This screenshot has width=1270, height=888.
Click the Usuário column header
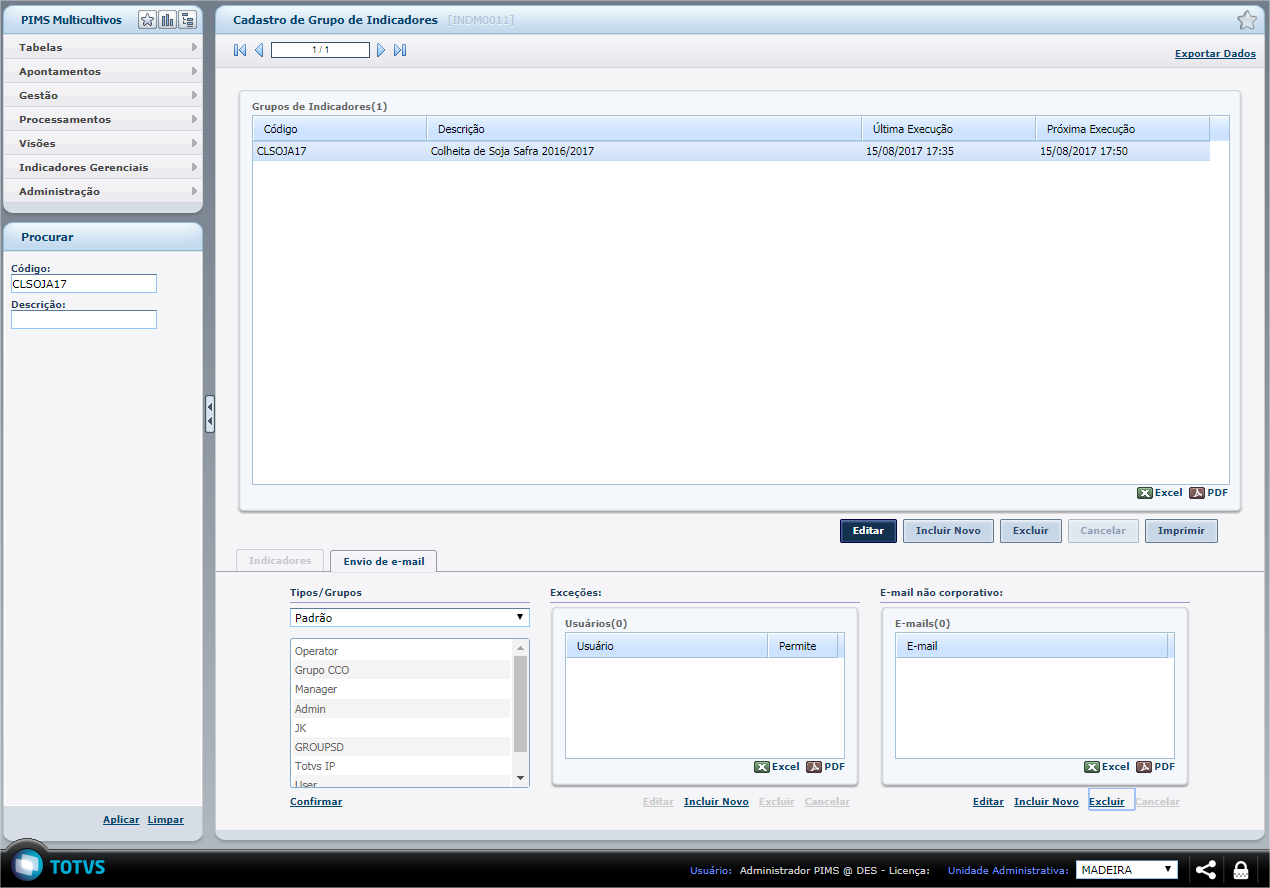(x=666, y=646)
